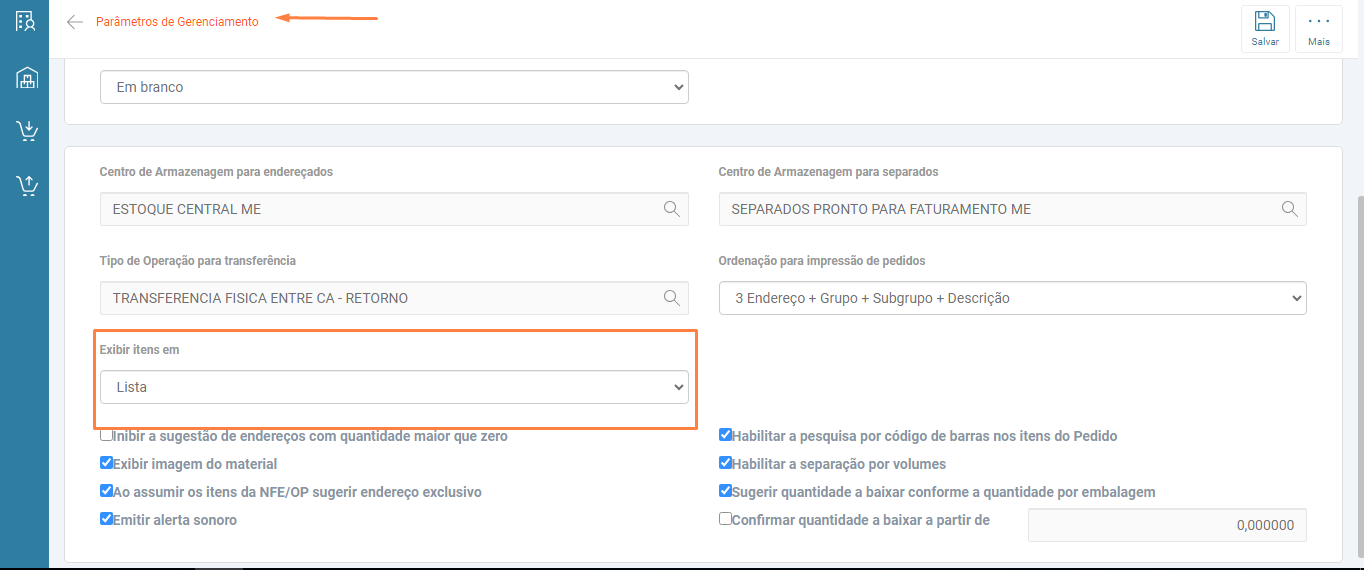Image resolution: width=1364 pixels, height=570 pixels.
Task: Enable 'Inibir a sugestão de endereços' checkbox
Action: click(106, 435)
